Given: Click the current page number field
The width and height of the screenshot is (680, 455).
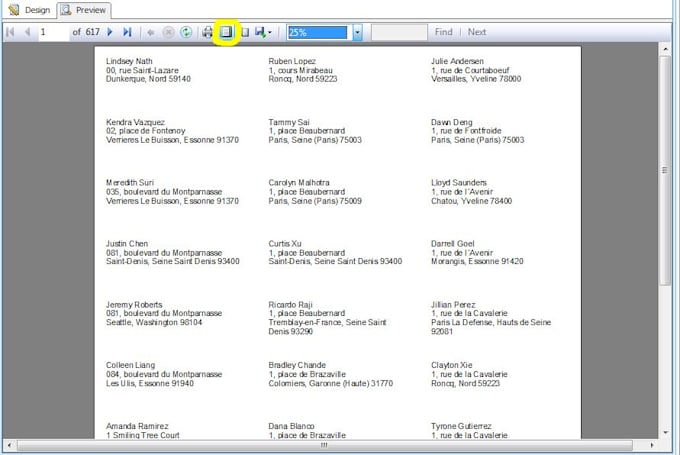Looking at the screenshot, I should click(x=52, y=32).
